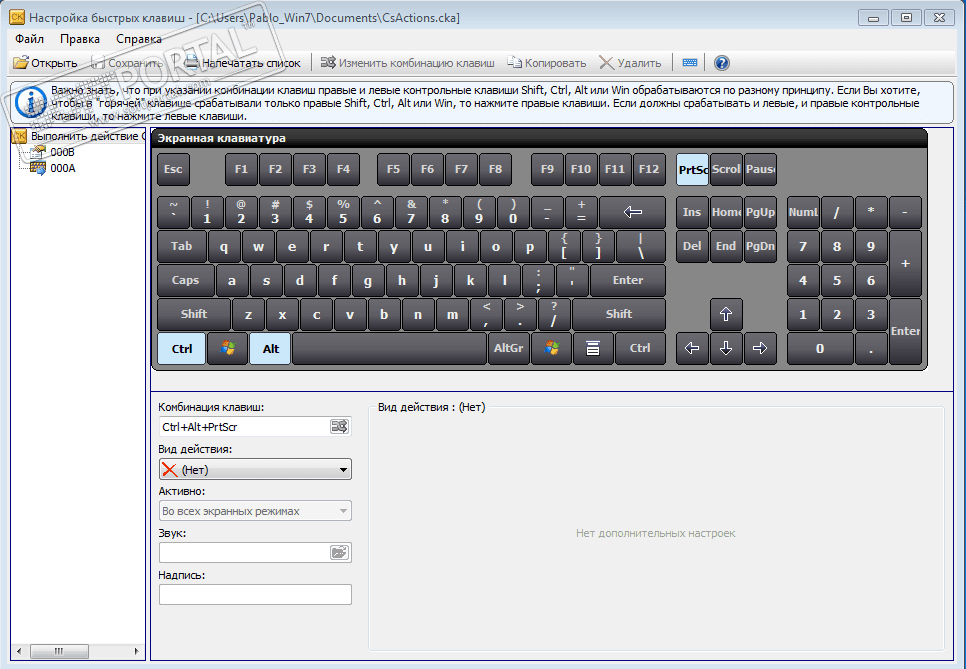Click the Tab key on the virtual keyboard

tap(182, 246)
